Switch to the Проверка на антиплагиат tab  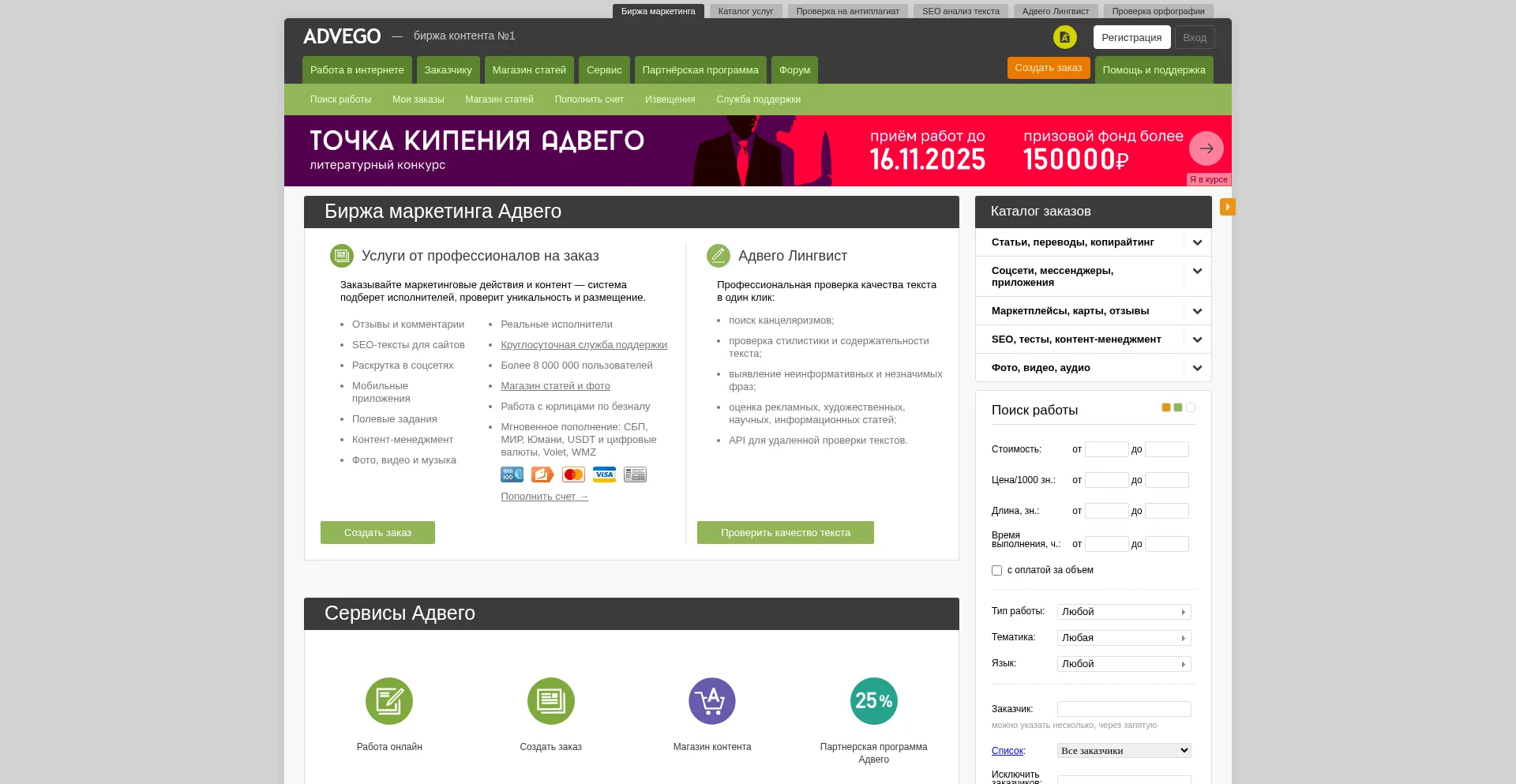pos(847,11)
